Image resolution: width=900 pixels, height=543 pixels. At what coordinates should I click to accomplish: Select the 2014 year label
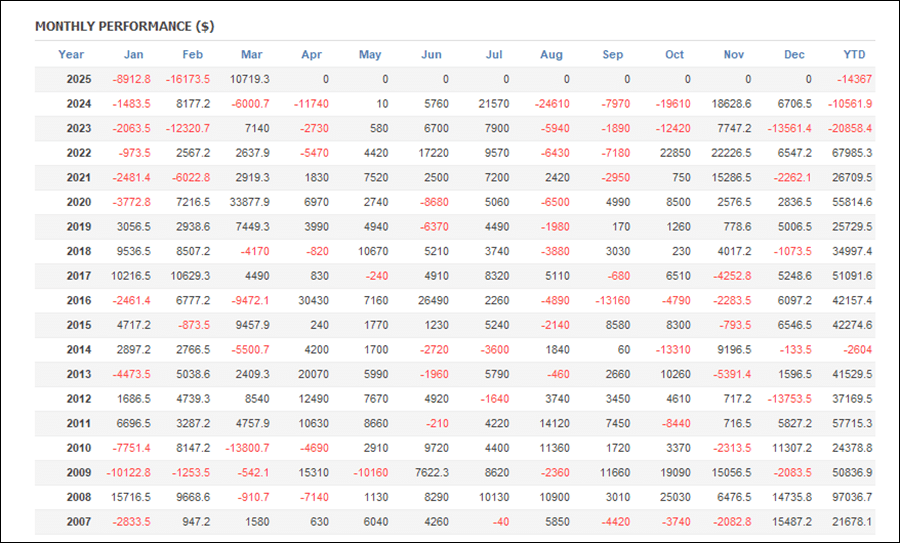point(79,350)
